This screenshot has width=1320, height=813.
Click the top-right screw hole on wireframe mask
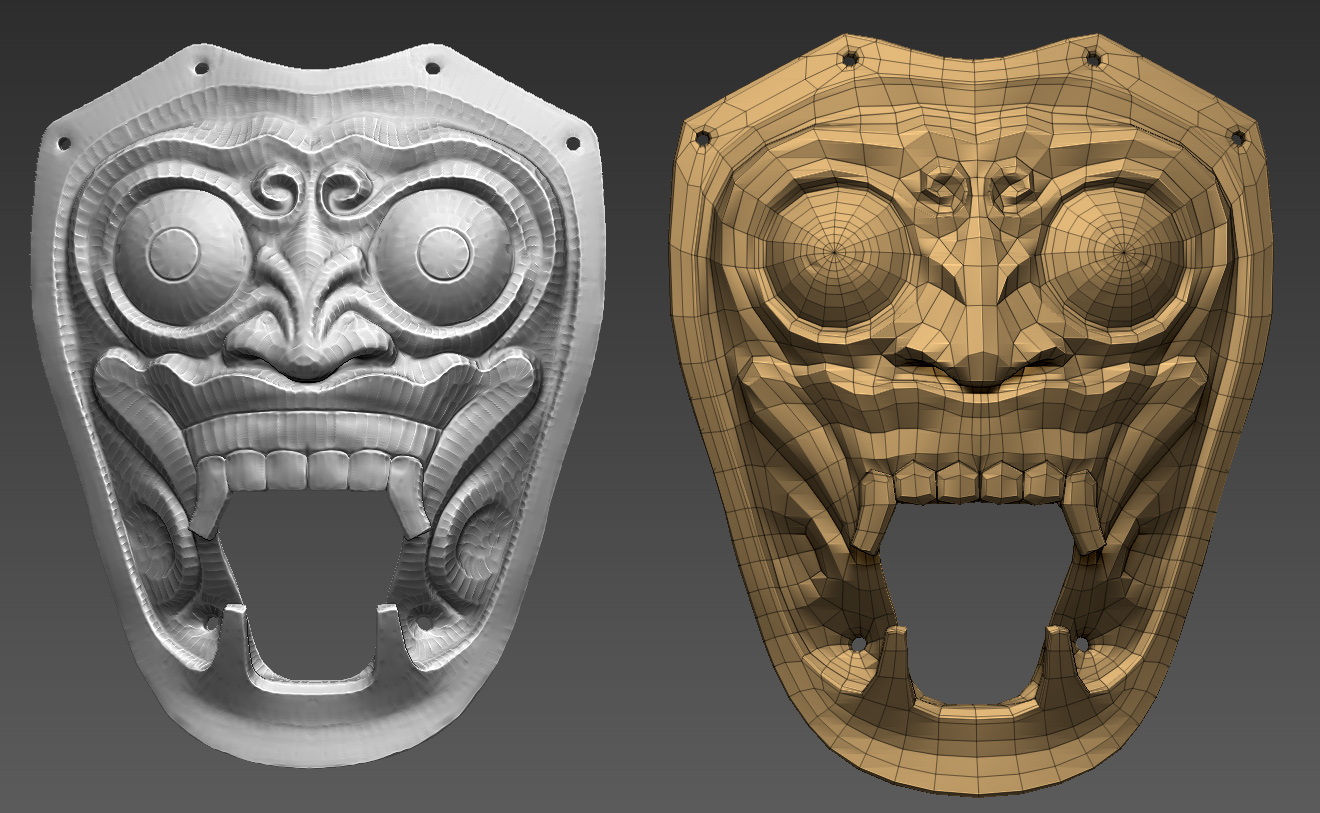(1093, 58)
